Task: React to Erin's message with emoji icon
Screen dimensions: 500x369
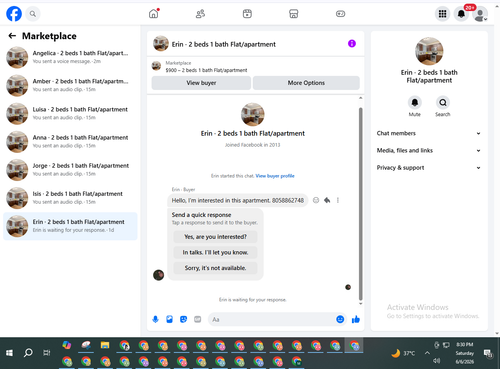Action: pos(316,200)
